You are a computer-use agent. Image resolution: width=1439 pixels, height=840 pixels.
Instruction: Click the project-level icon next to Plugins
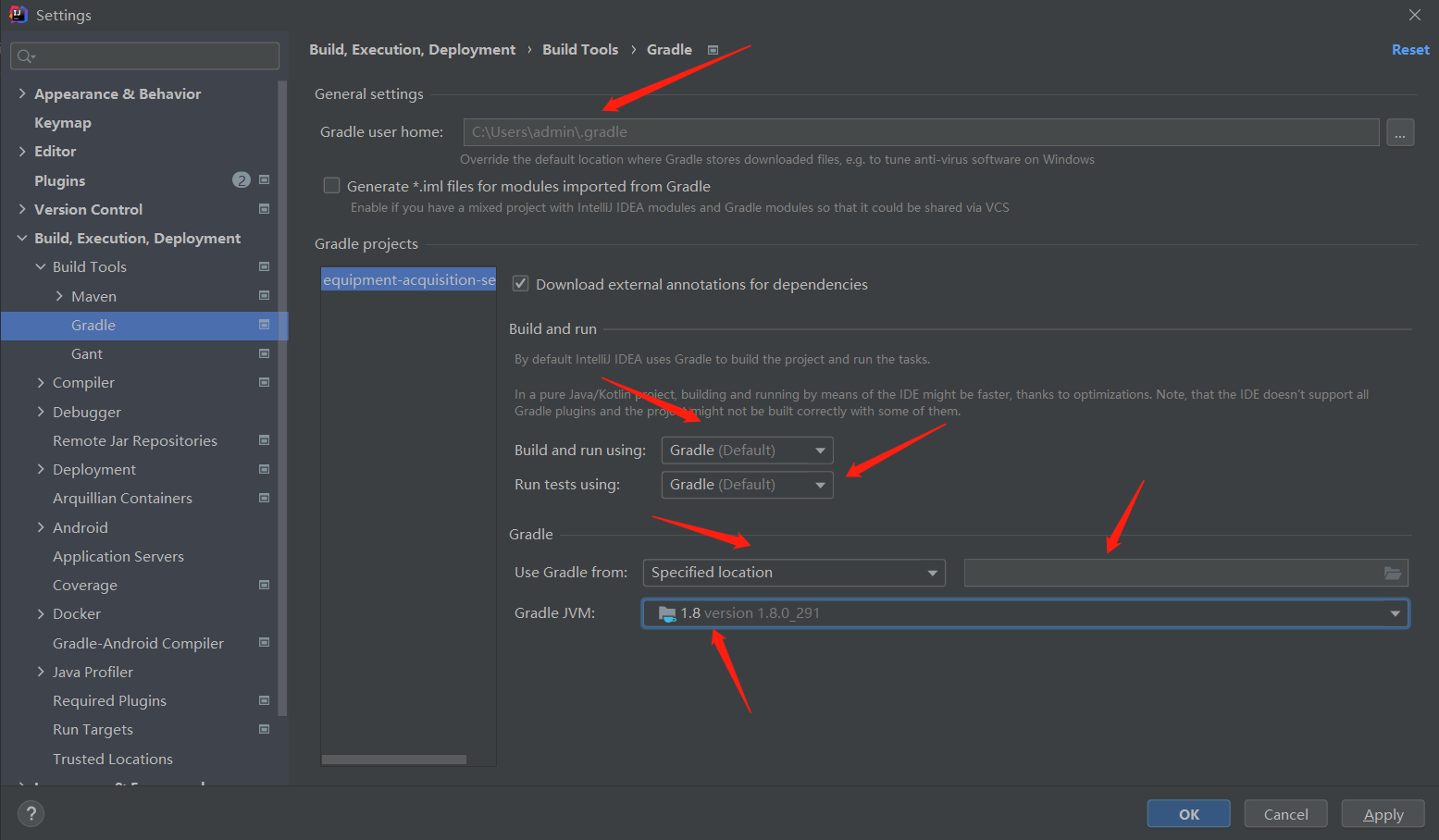point(264,179)
